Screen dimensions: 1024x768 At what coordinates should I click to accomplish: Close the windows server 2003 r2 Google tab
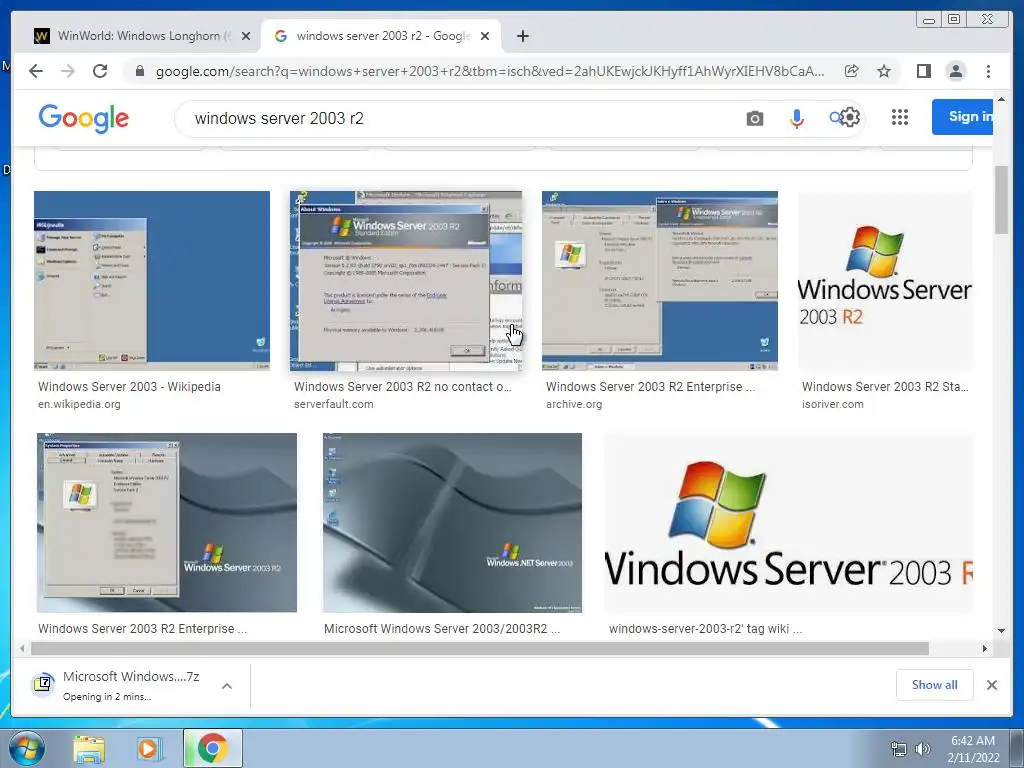[485, 36]
